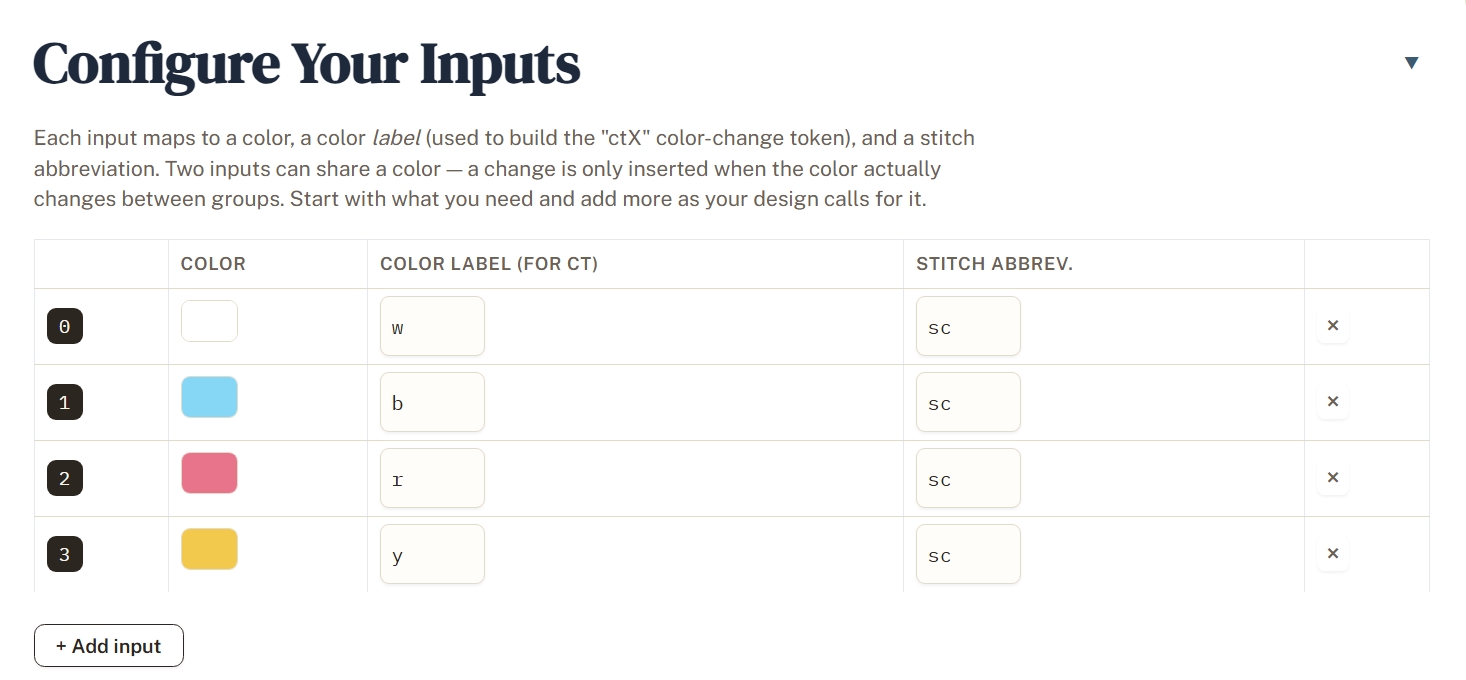1466x680 pixels.
Task: Remove input row 2 via X icon
Action: [1333, 478]
